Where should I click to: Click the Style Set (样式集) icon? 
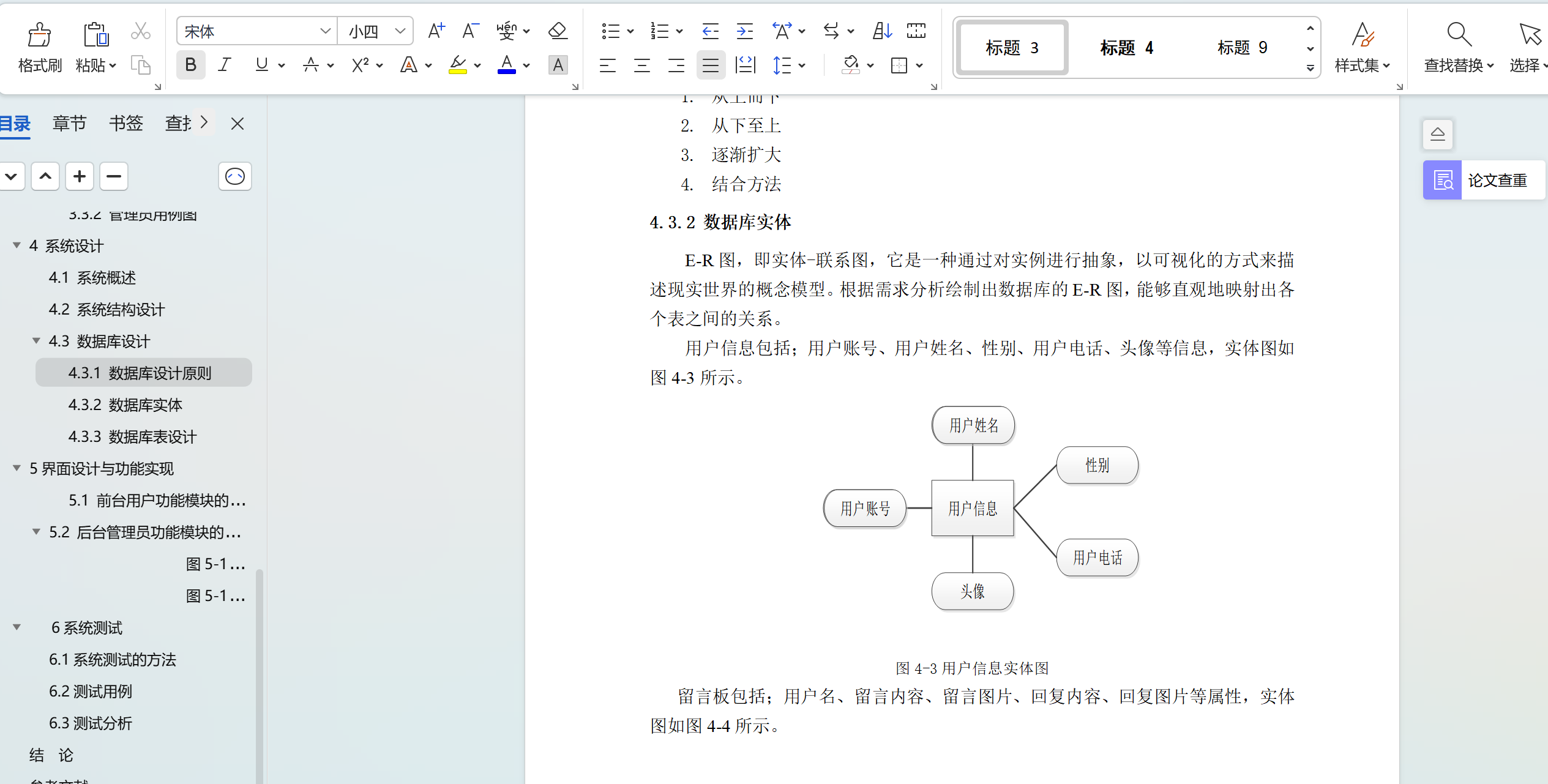(1363, 34)
